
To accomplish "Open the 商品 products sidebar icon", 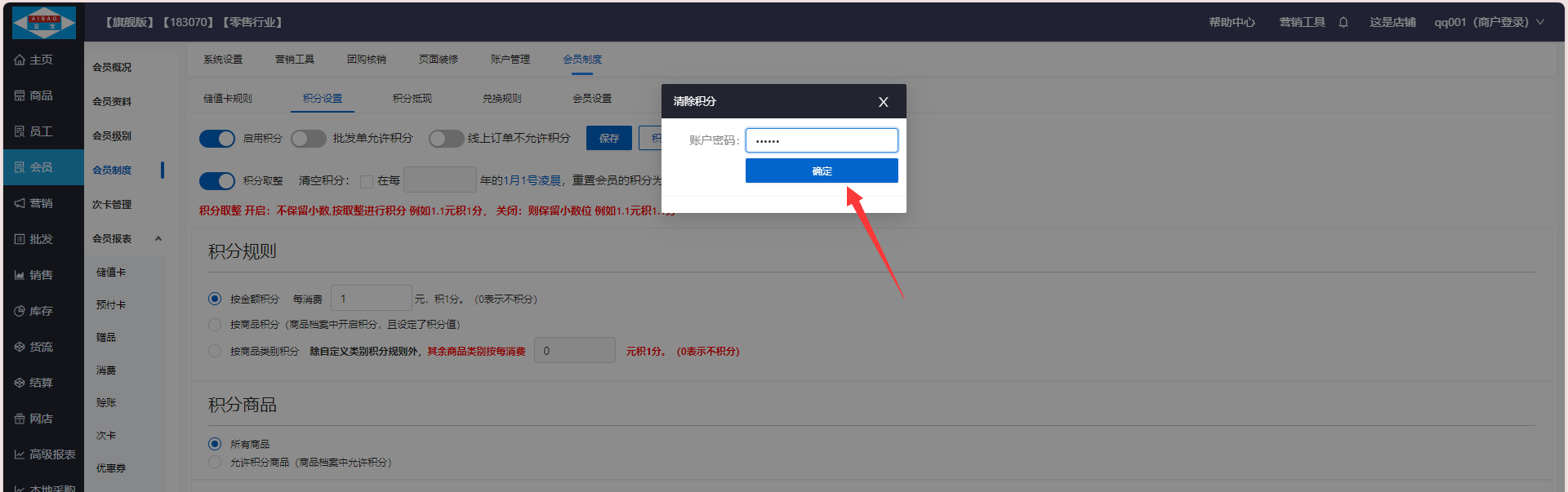I will pyautogui.click(x=20, y=96).
